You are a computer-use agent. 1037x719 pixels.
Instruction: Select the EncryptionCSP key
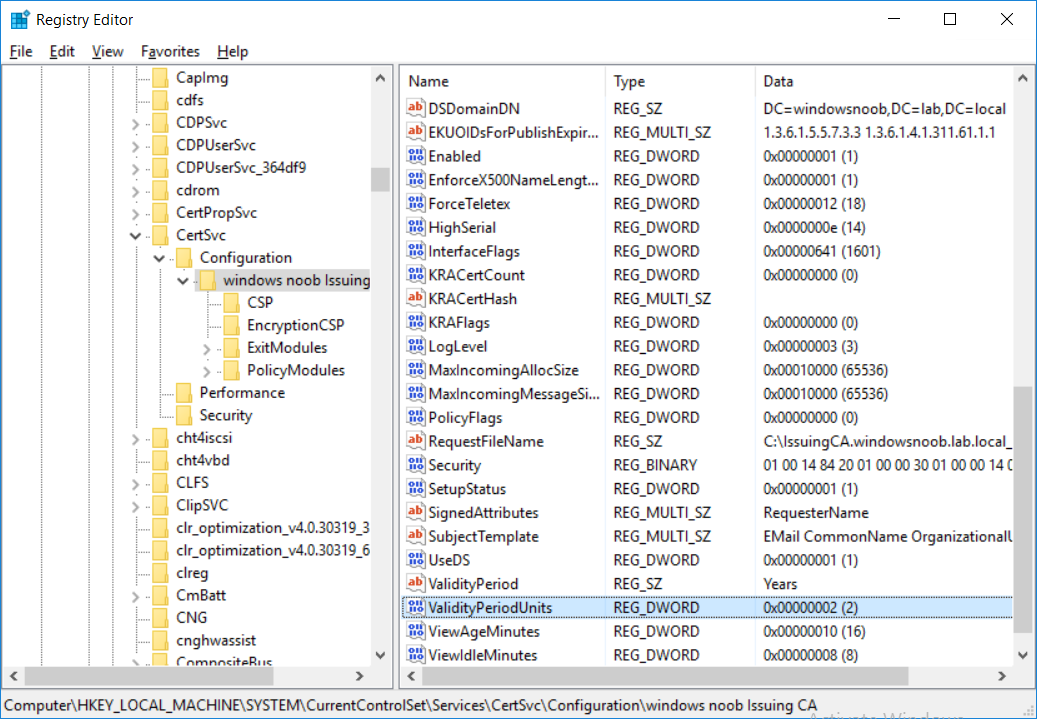296,325
